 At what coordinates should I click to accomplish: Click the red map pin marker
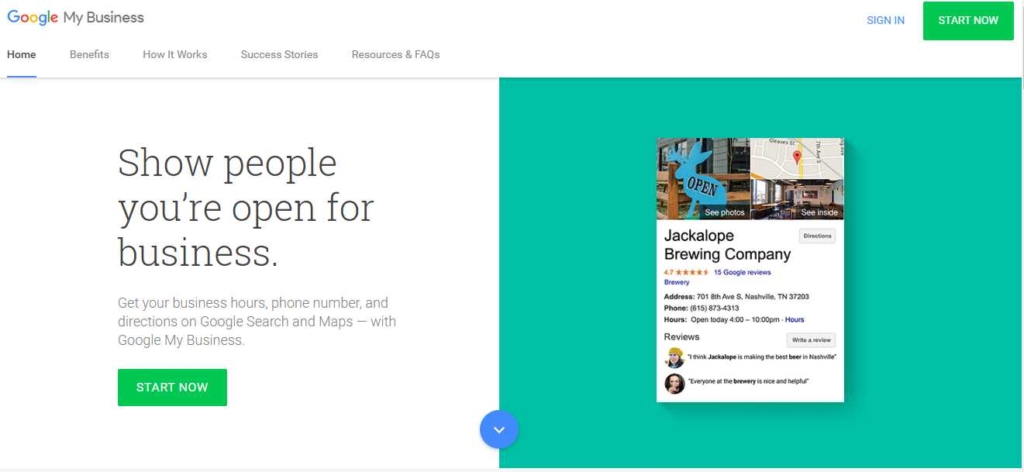pyautogui.click(x=797, y=157)
